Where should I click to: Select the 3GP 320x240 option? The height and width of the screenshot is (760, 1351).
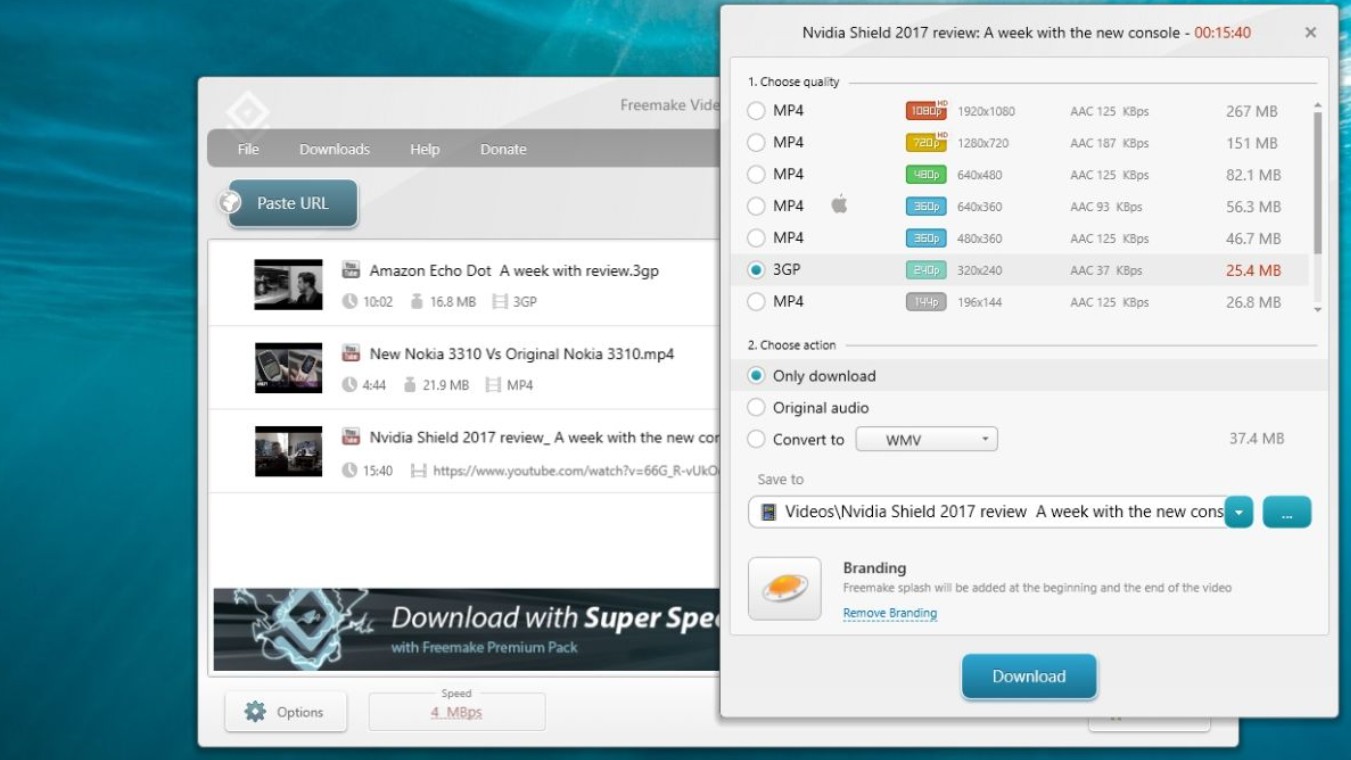(756, 270)
